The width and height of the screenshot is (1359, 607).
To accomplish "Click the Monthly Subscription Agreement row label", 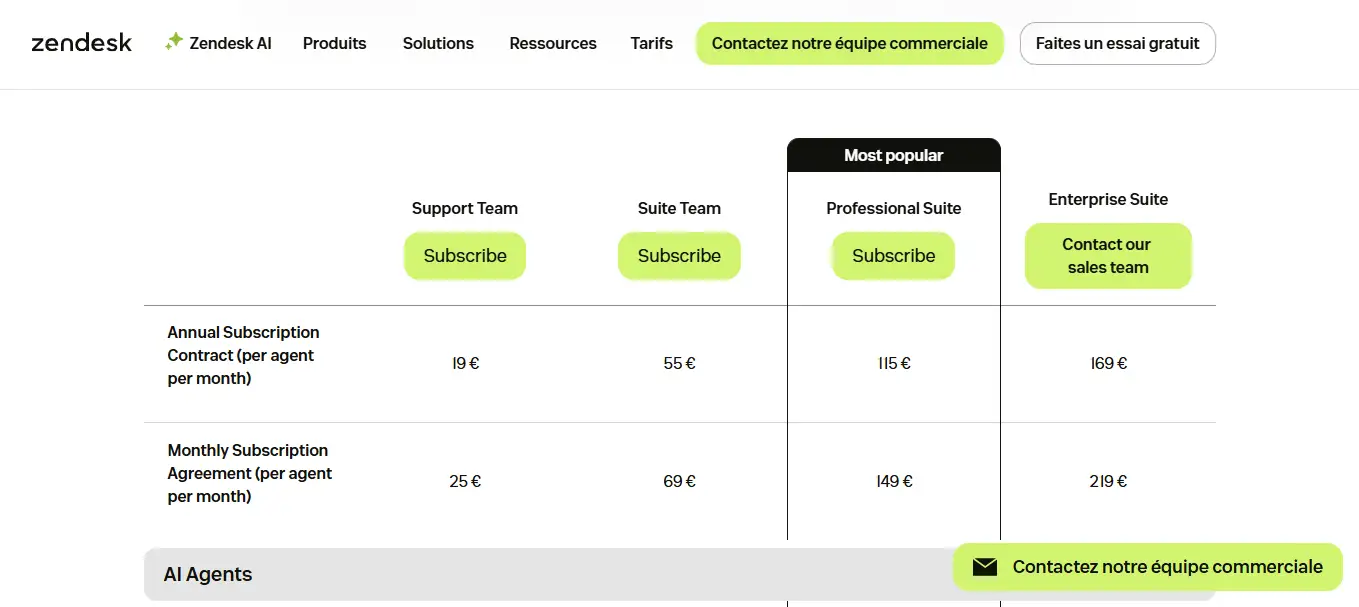I will (249, 473).
